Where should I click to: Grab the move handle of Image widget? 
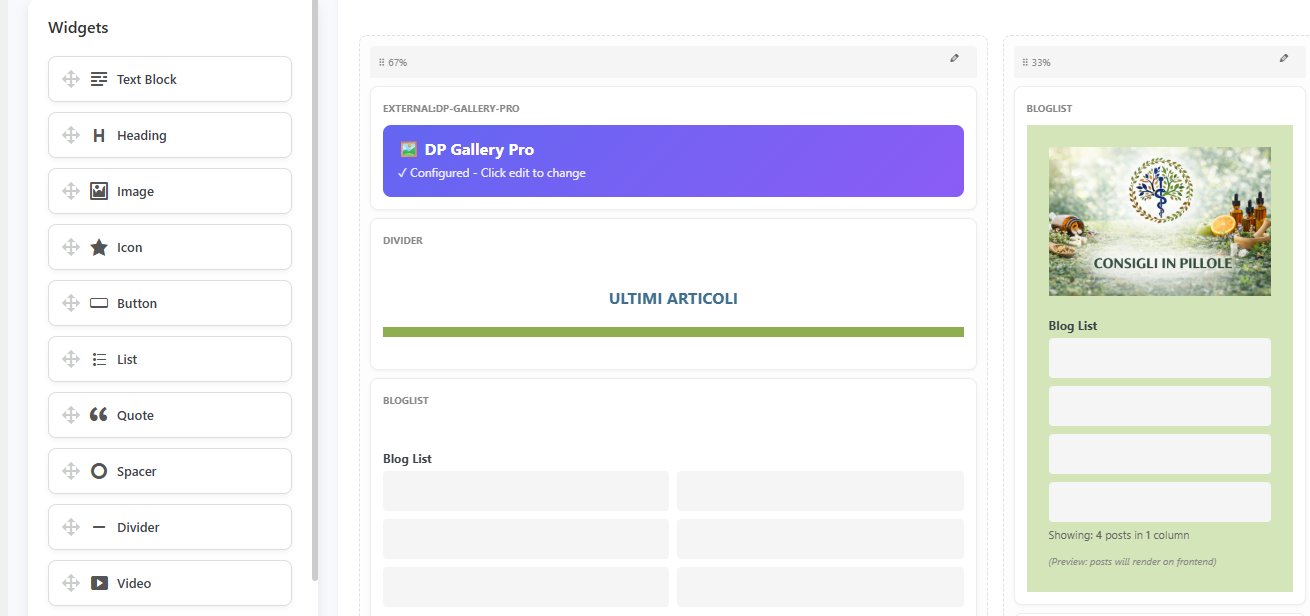(x=71, y=191)
